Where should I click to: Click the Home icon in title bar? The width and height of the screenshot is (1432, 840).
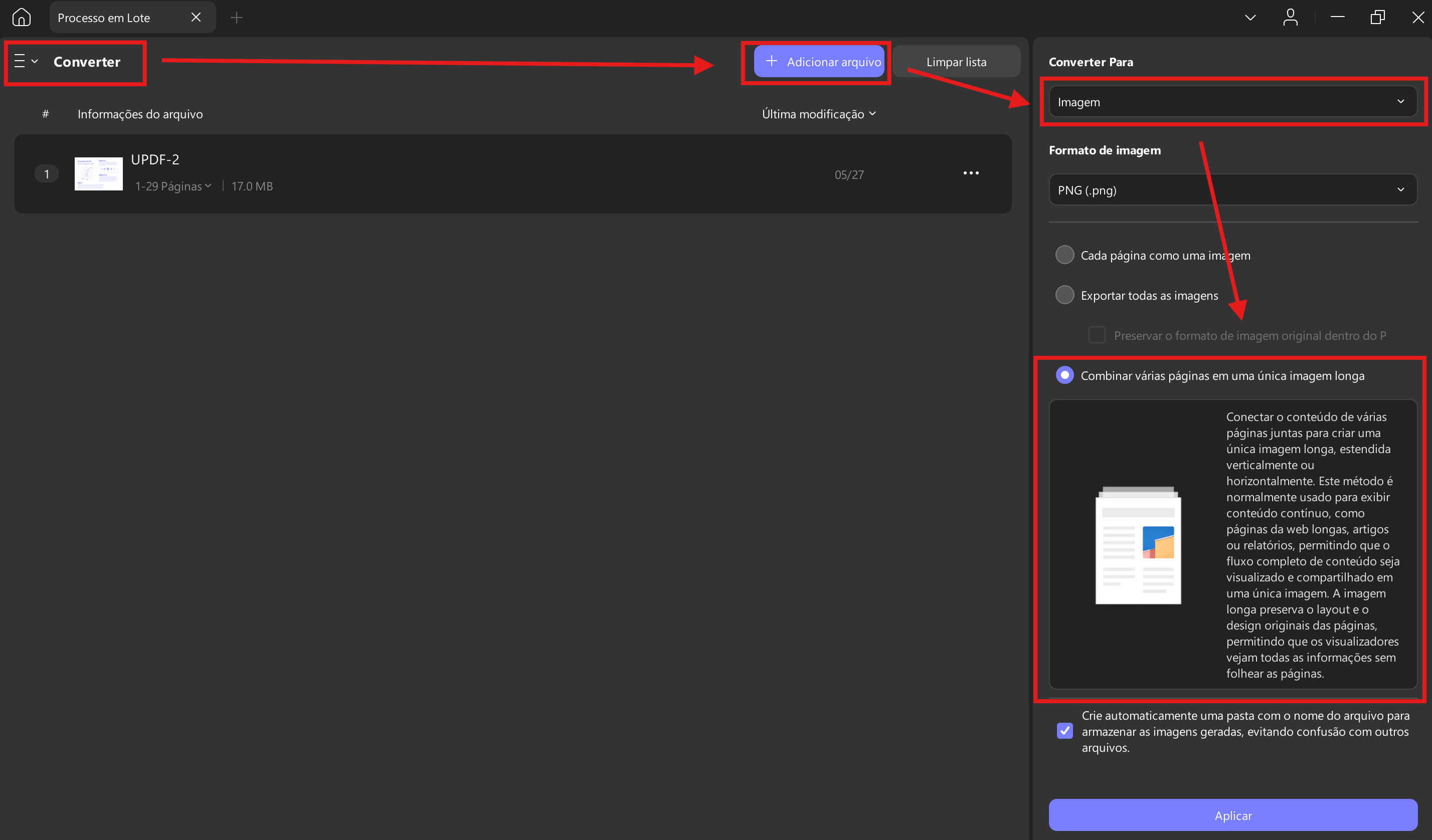point(21,17)
